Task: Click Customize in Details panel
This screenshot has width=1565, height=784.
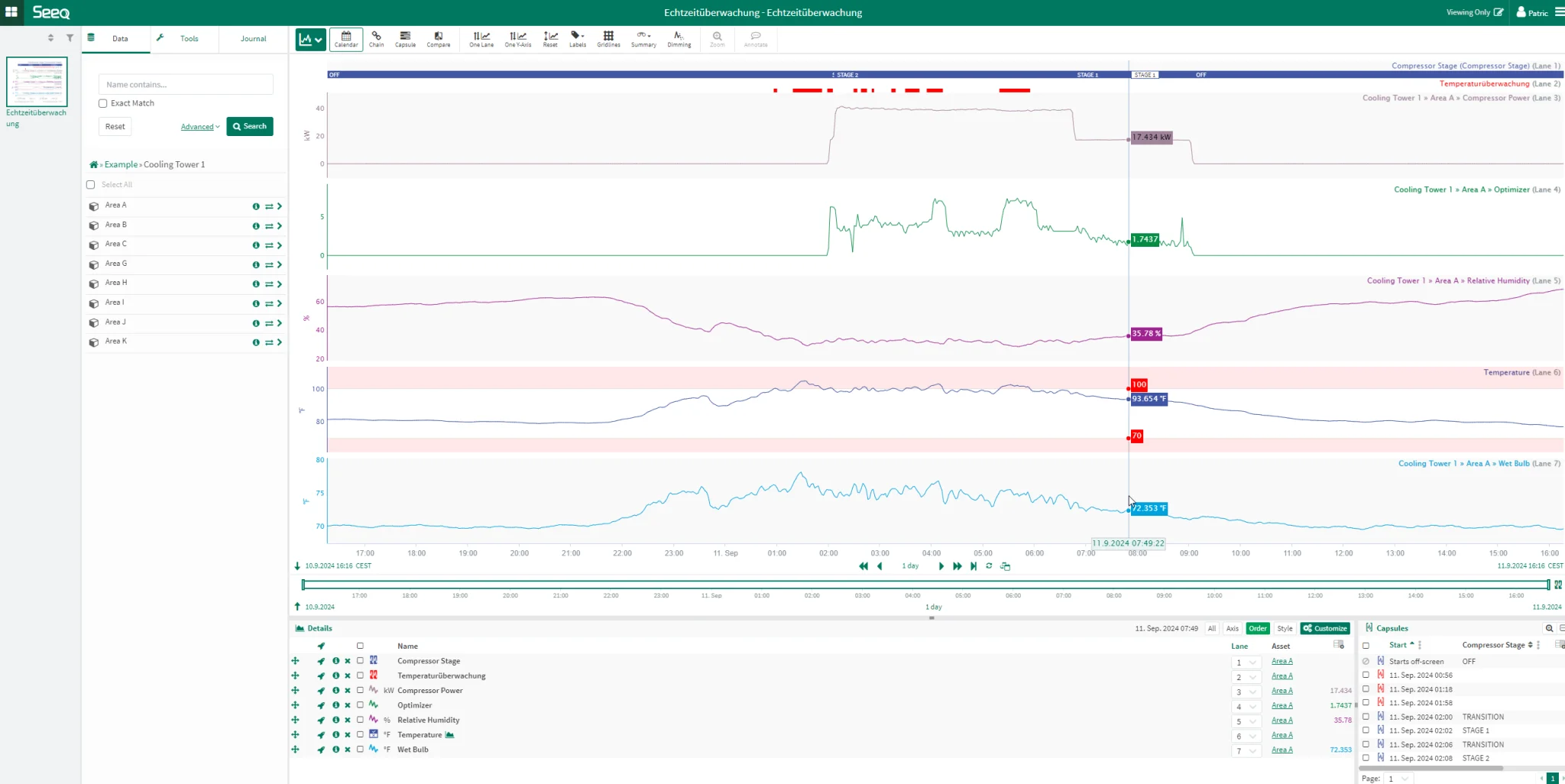Action: click(x=1325, y=629)
